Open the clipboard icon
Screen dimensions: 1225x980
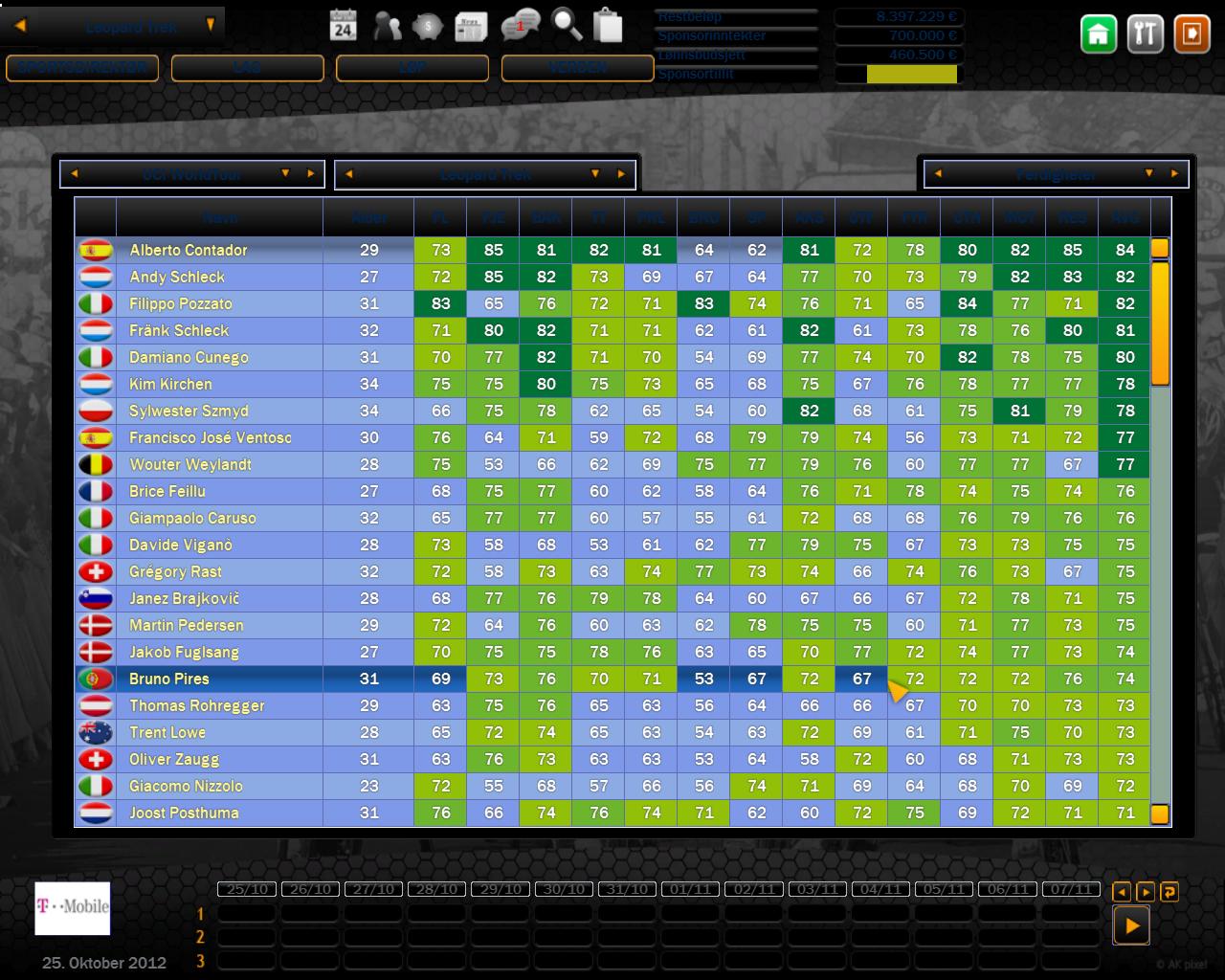pyautogui.click(x=608, y=25)
